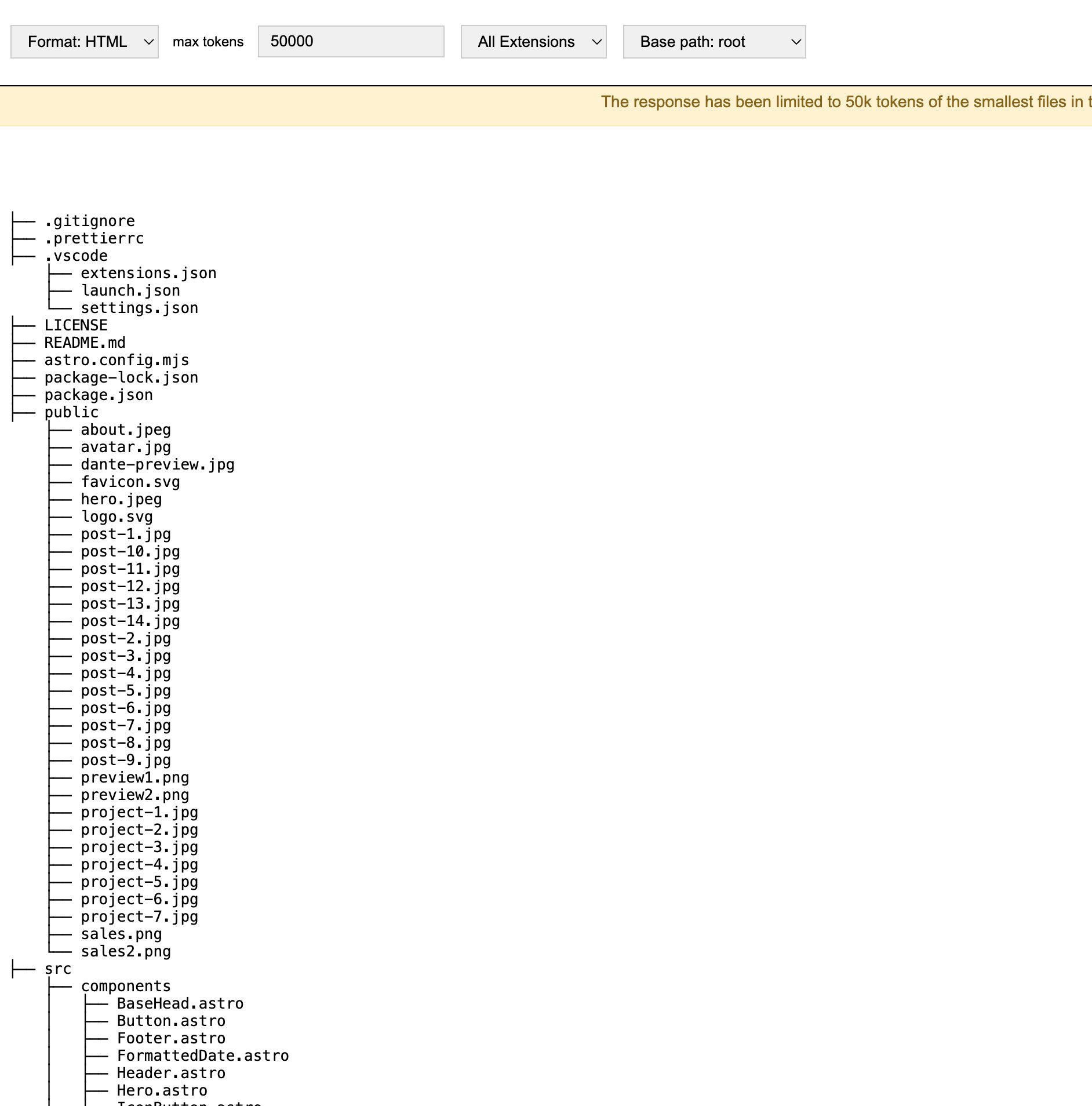The width and height of the screenshot is (1092, 1106).
Task: Click the max tokens input field
Action: 351,42
